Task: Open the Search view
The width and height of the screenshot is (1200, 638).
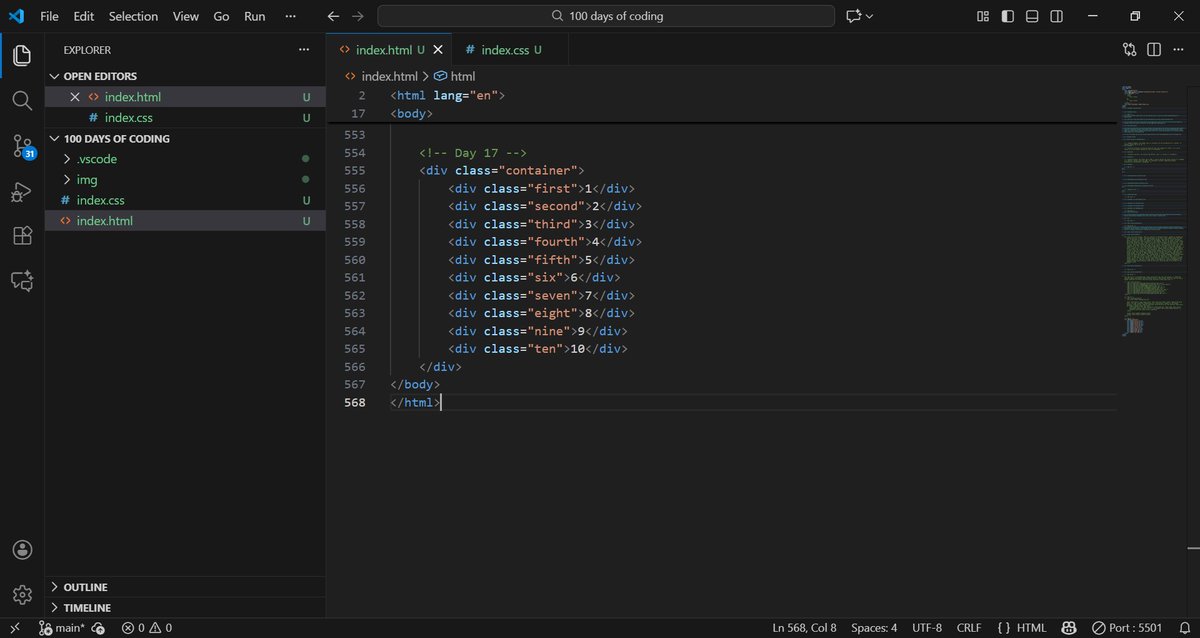Action: pyautogui.click(x=22, y=100)
